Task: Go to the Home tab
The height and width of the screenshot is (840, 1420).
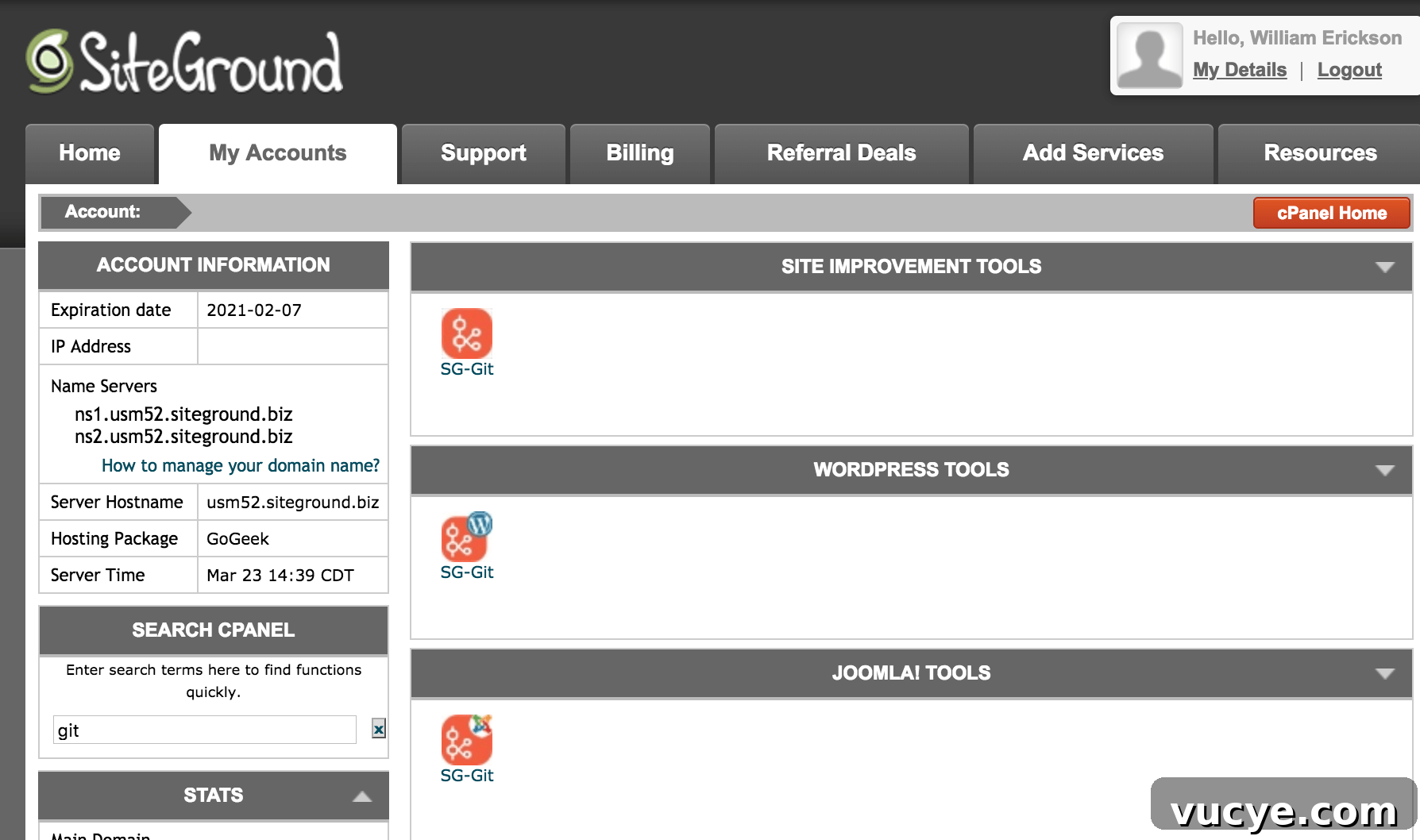Action: click(90, 153)
